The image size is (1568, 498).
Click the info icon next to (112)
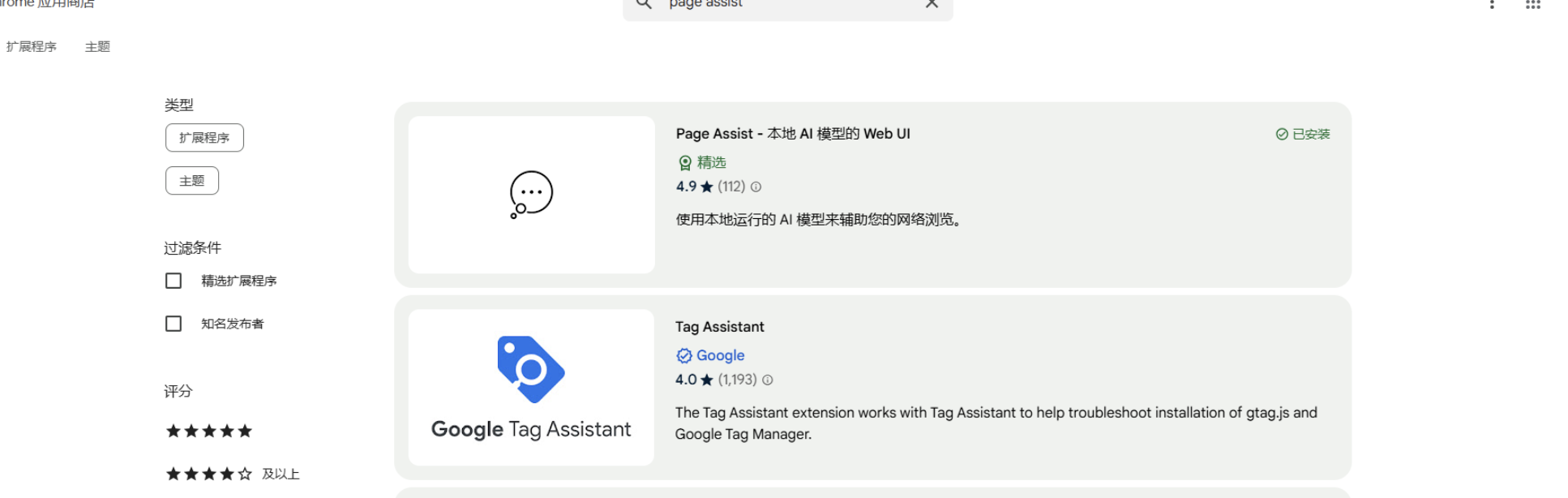[x=756, y=187]
